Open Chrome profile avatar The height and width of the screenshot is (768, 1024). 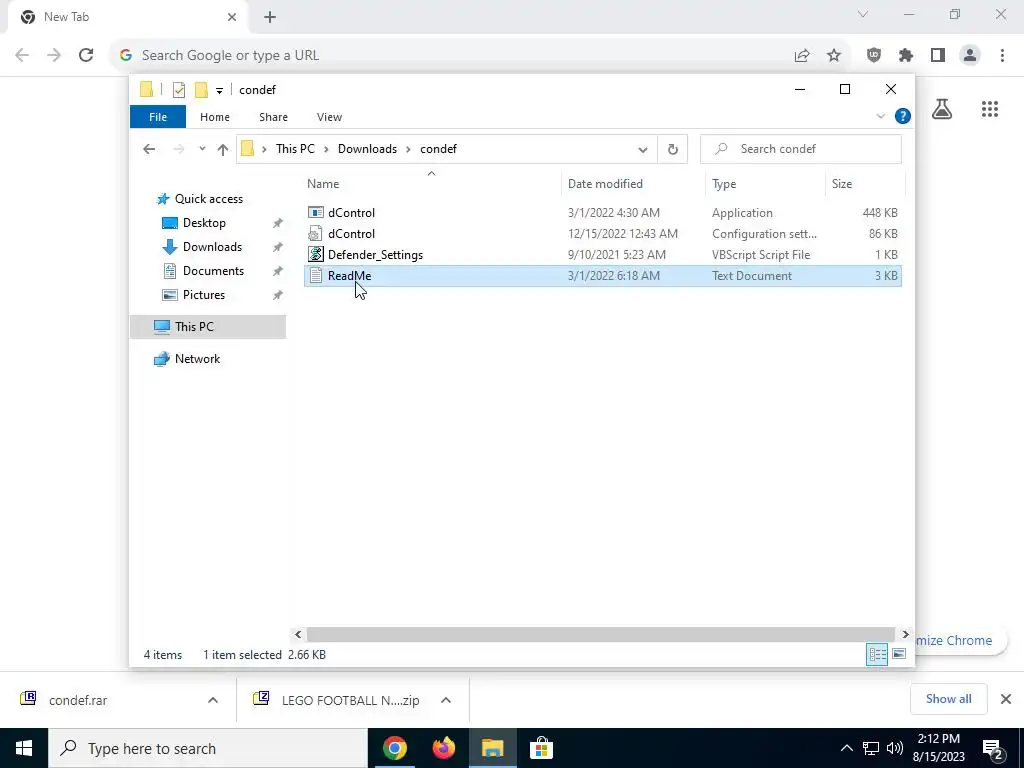[970, 56]
